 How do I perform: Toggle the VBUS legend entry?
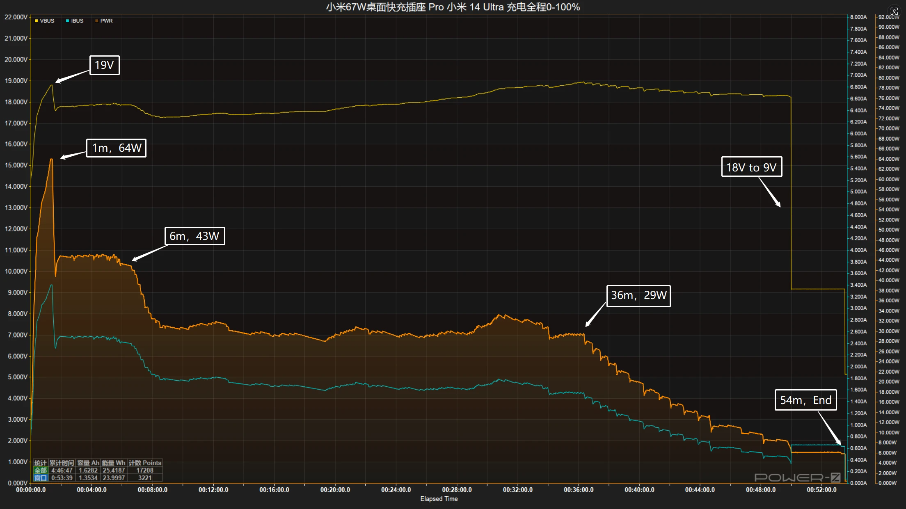pos(44,21)
